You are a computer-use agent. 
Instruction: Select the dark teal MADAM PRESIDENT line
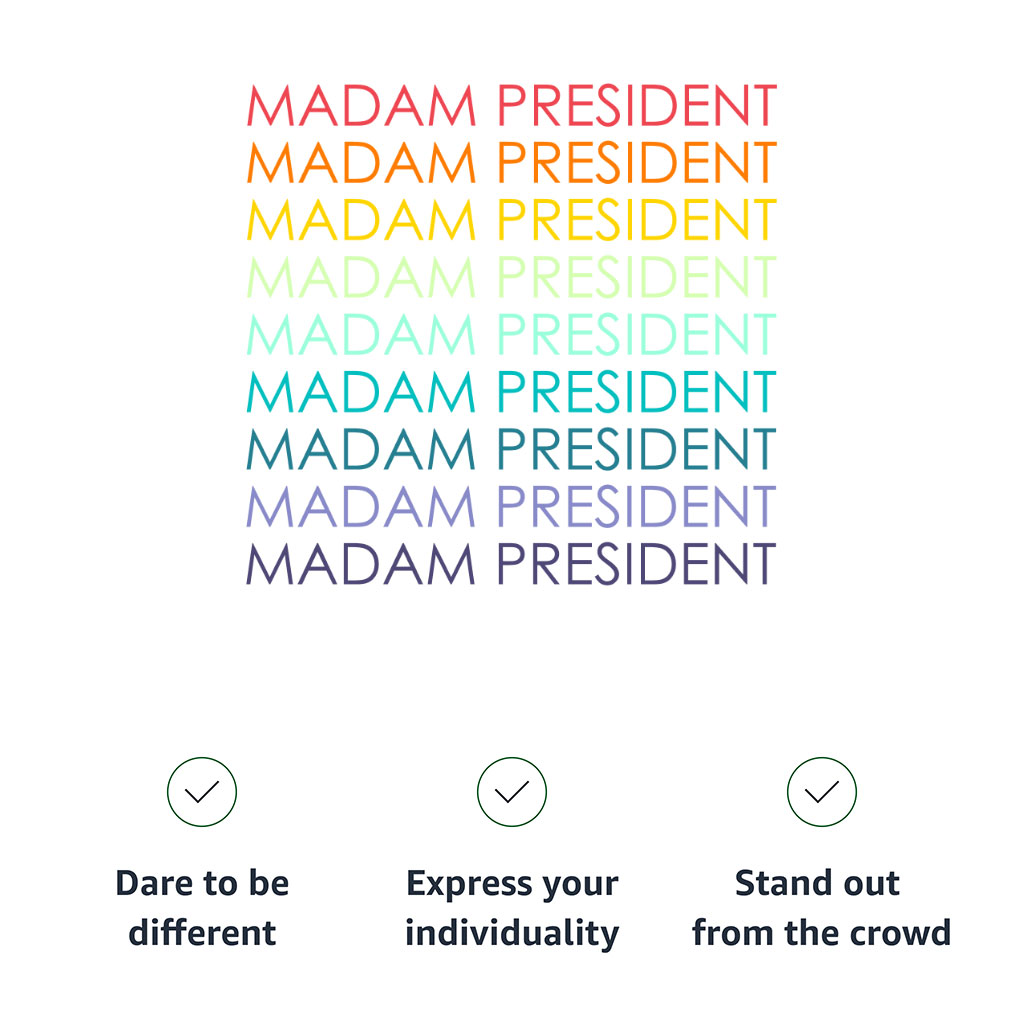pyautogui.click(x=512, y=449)
